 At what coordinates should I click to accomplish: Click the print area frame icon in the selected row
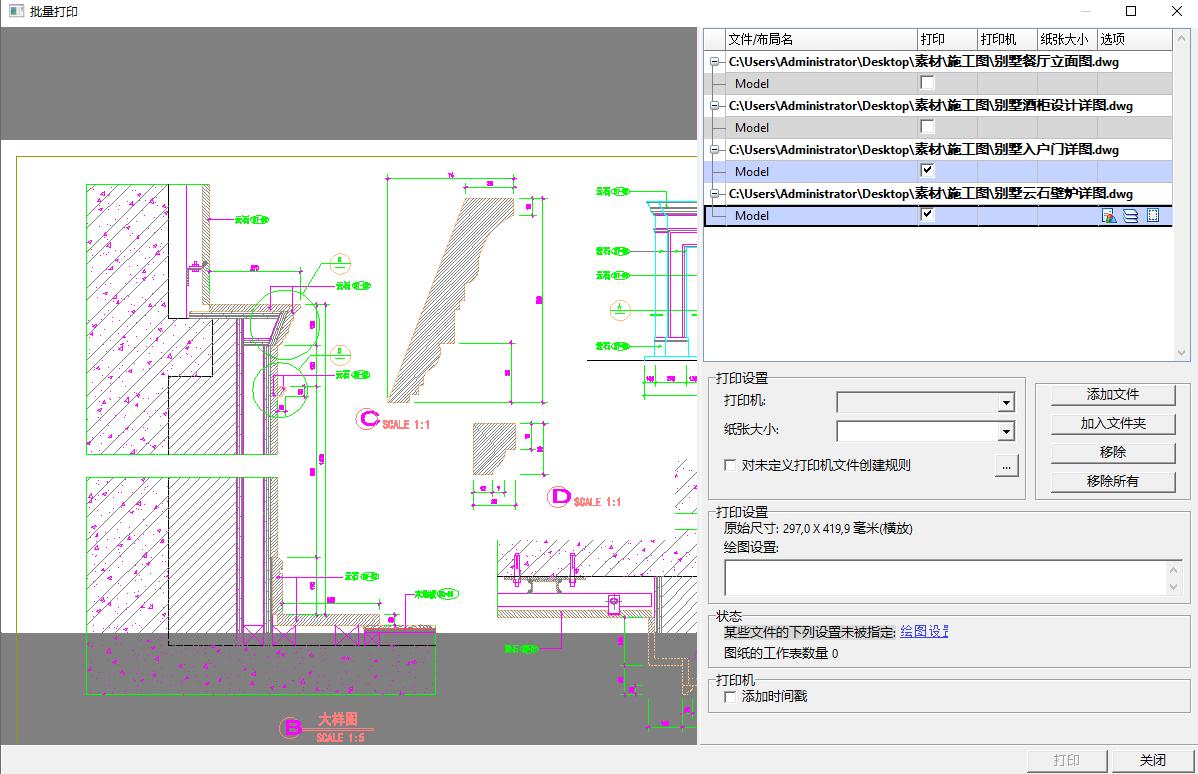click(x=1153, y=215)
